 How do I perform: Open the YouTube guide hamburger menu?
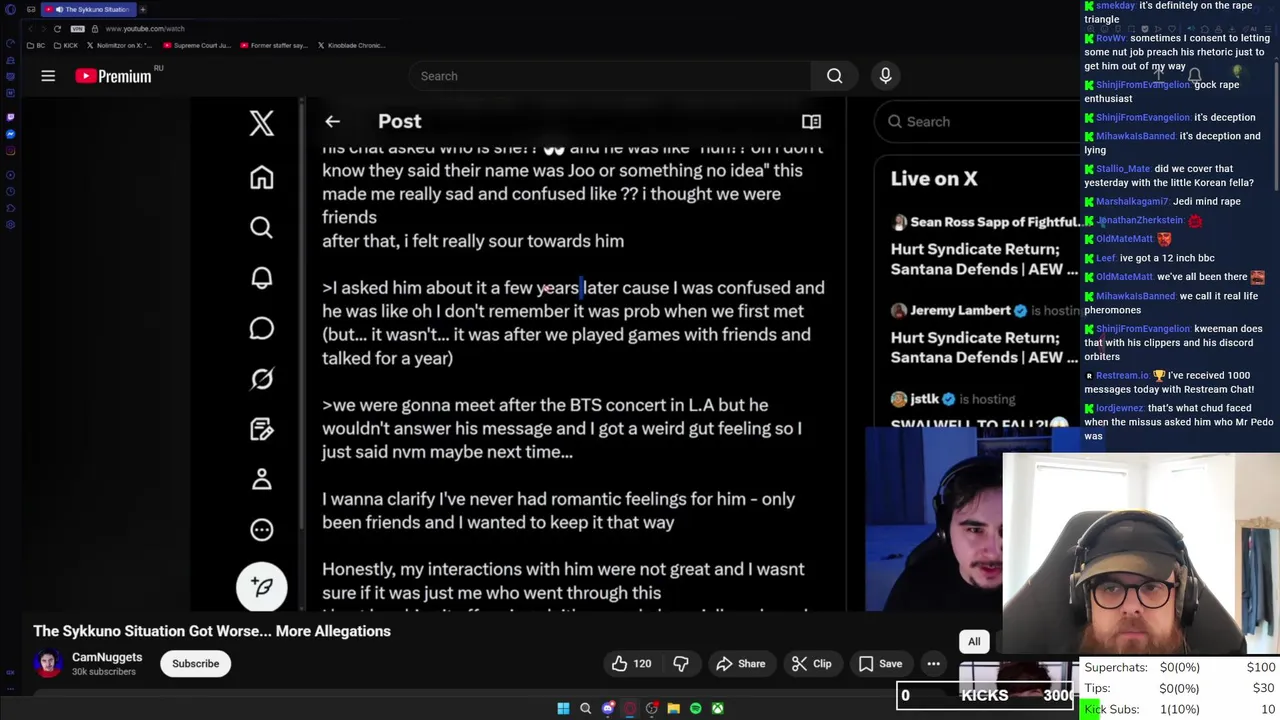tap(48, 76)
